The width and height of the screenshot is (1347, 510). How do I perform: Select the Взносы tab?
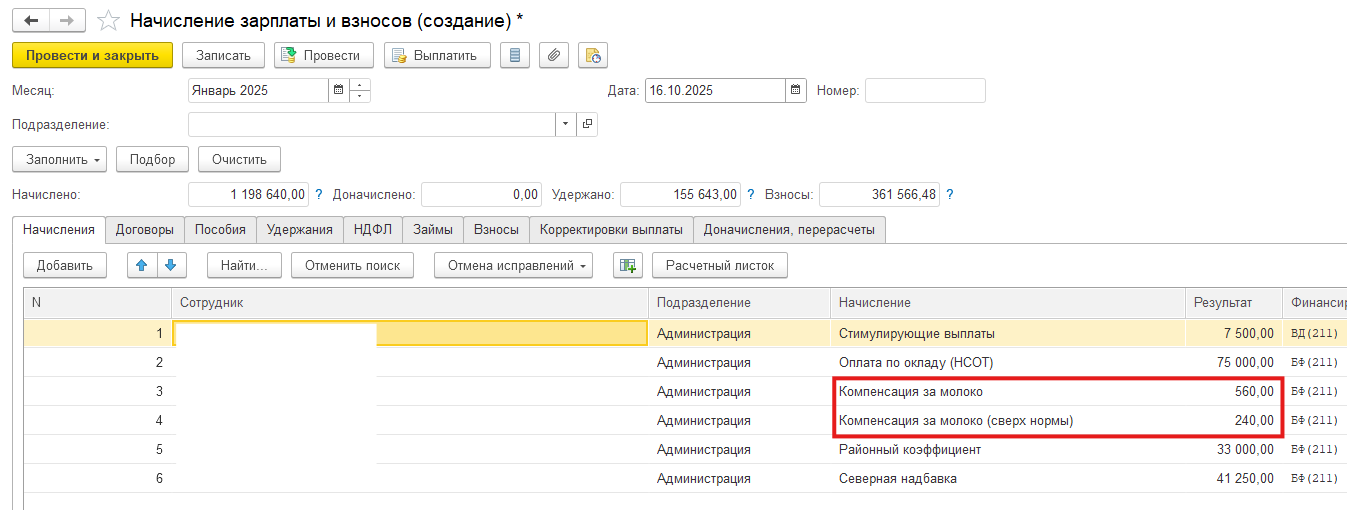click(x=497, y=229)
